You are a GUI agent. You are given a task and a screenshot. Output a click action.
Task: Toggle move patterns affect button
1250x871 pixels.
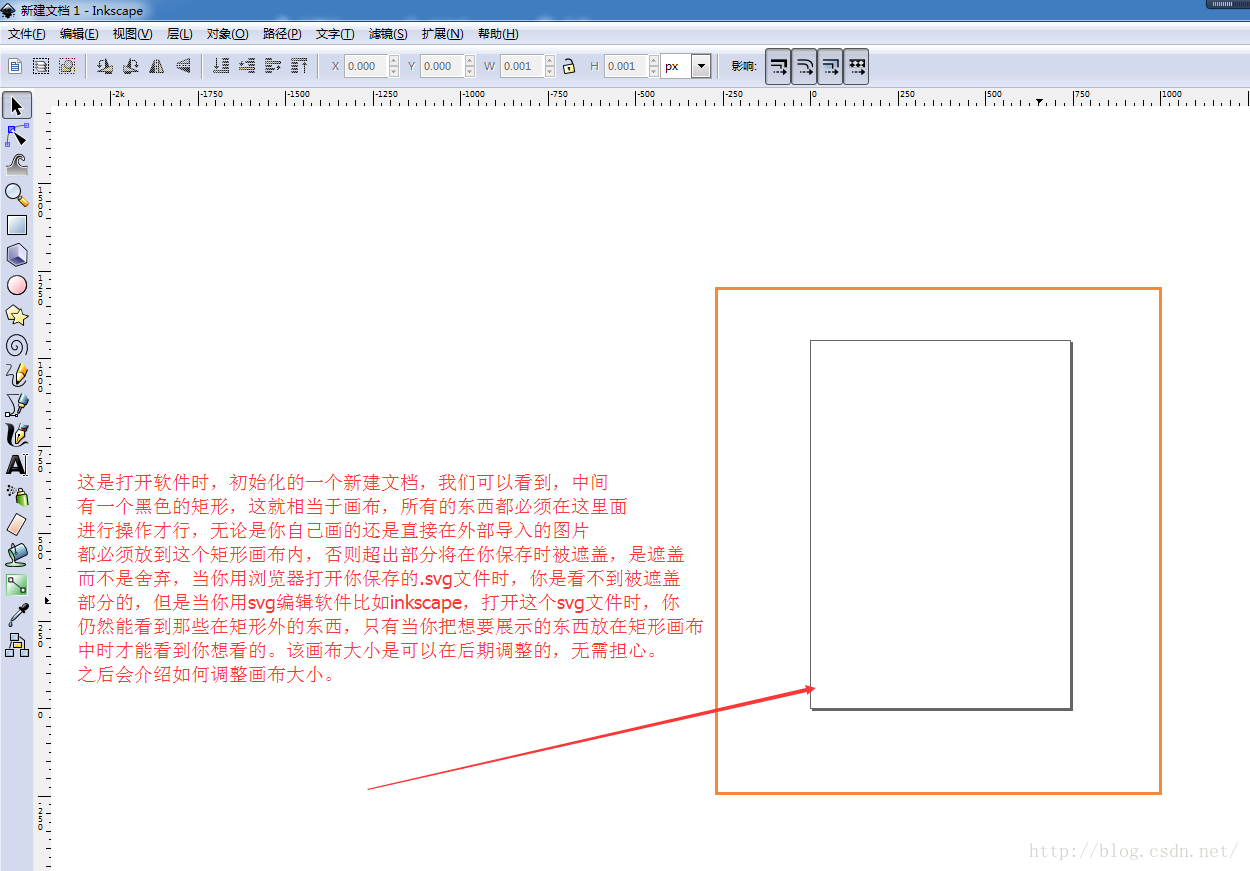click(856, 67)
